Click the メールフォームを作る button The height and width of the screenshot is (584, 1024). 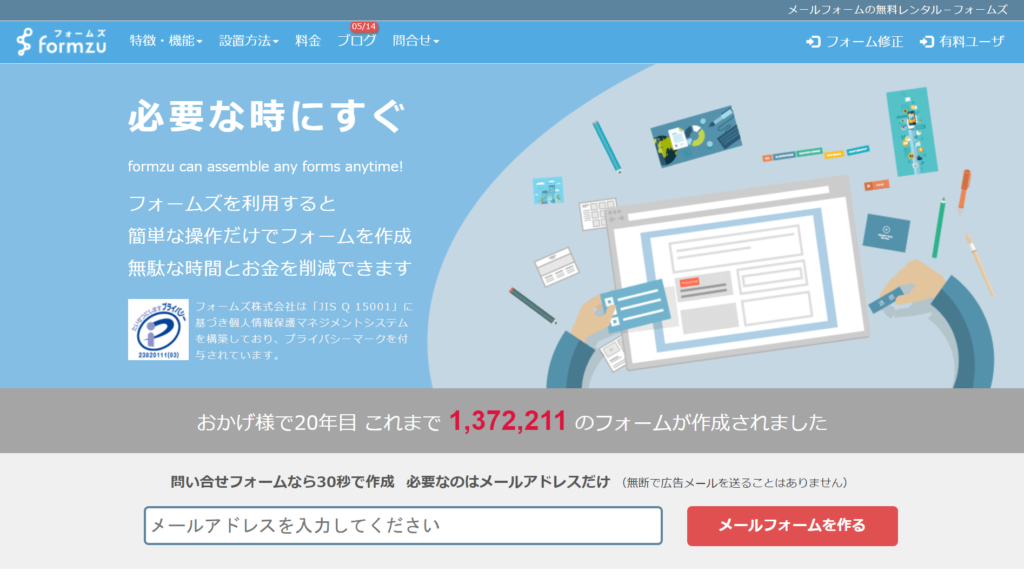coord(792,526)
